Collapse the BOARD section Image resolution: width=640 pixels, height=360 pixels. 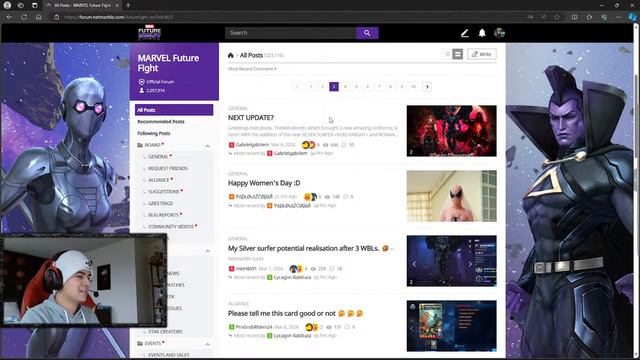coord(207,146)
